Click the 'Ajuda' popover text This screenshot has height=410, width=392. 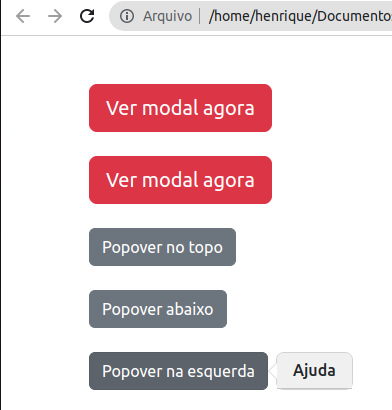pyautogui.click(x=314, y=370)
